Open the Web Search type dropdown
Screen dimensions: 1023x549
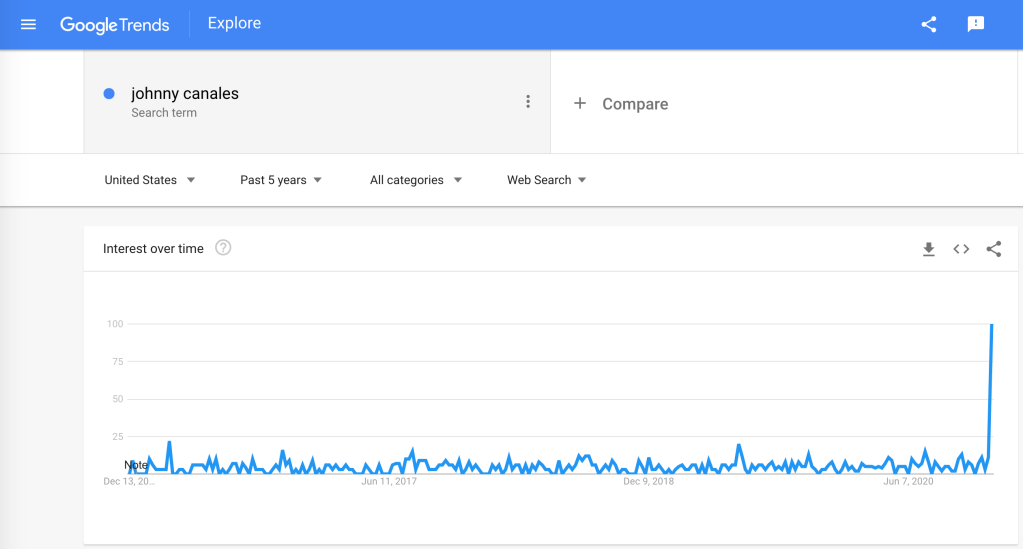(546, 180)
